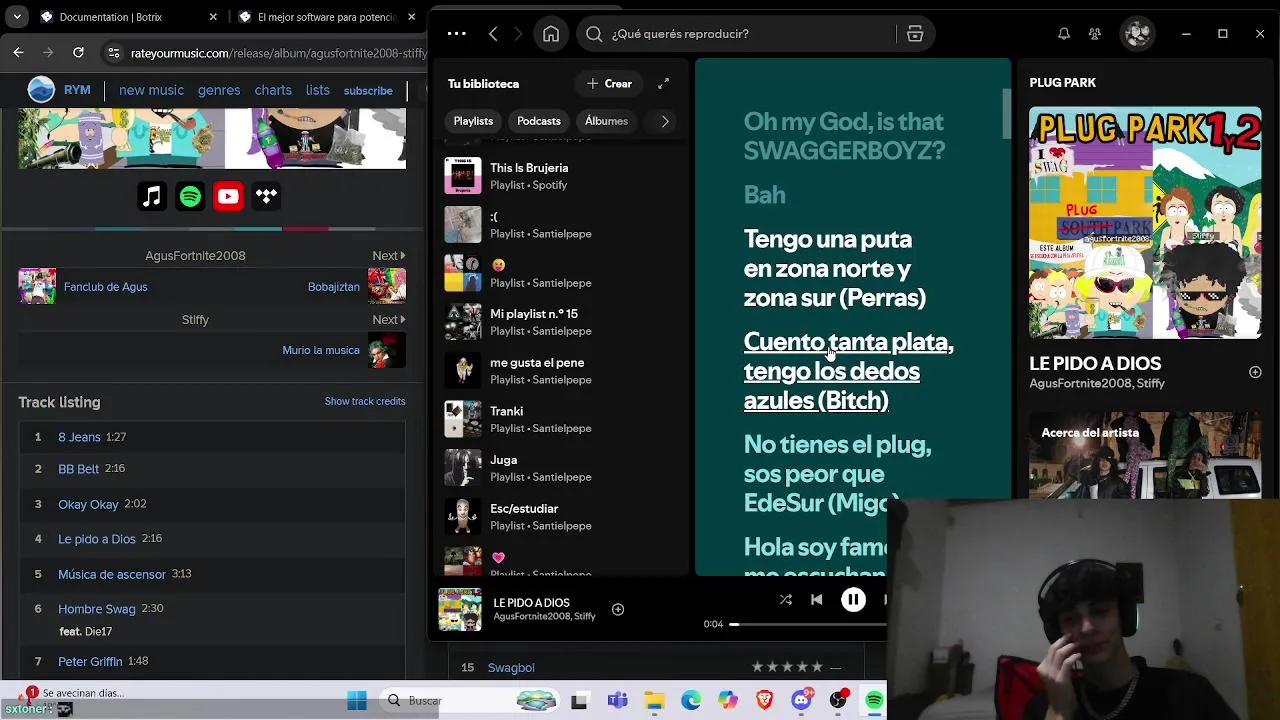The width and height of the screenshot is (1280, 720).
Task: Open RYM lists menu
Action: (x=318, y=90)
